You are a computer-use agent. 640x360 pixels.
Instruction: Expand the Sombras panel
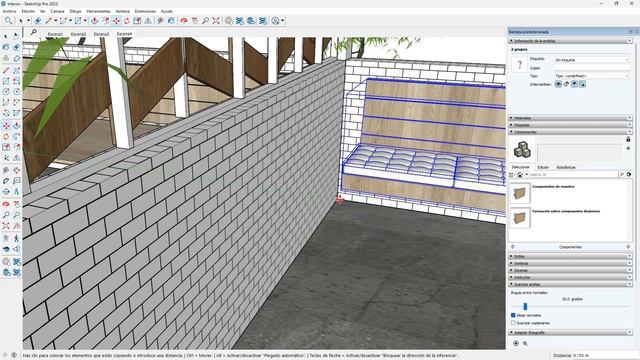tap(570, 263)
